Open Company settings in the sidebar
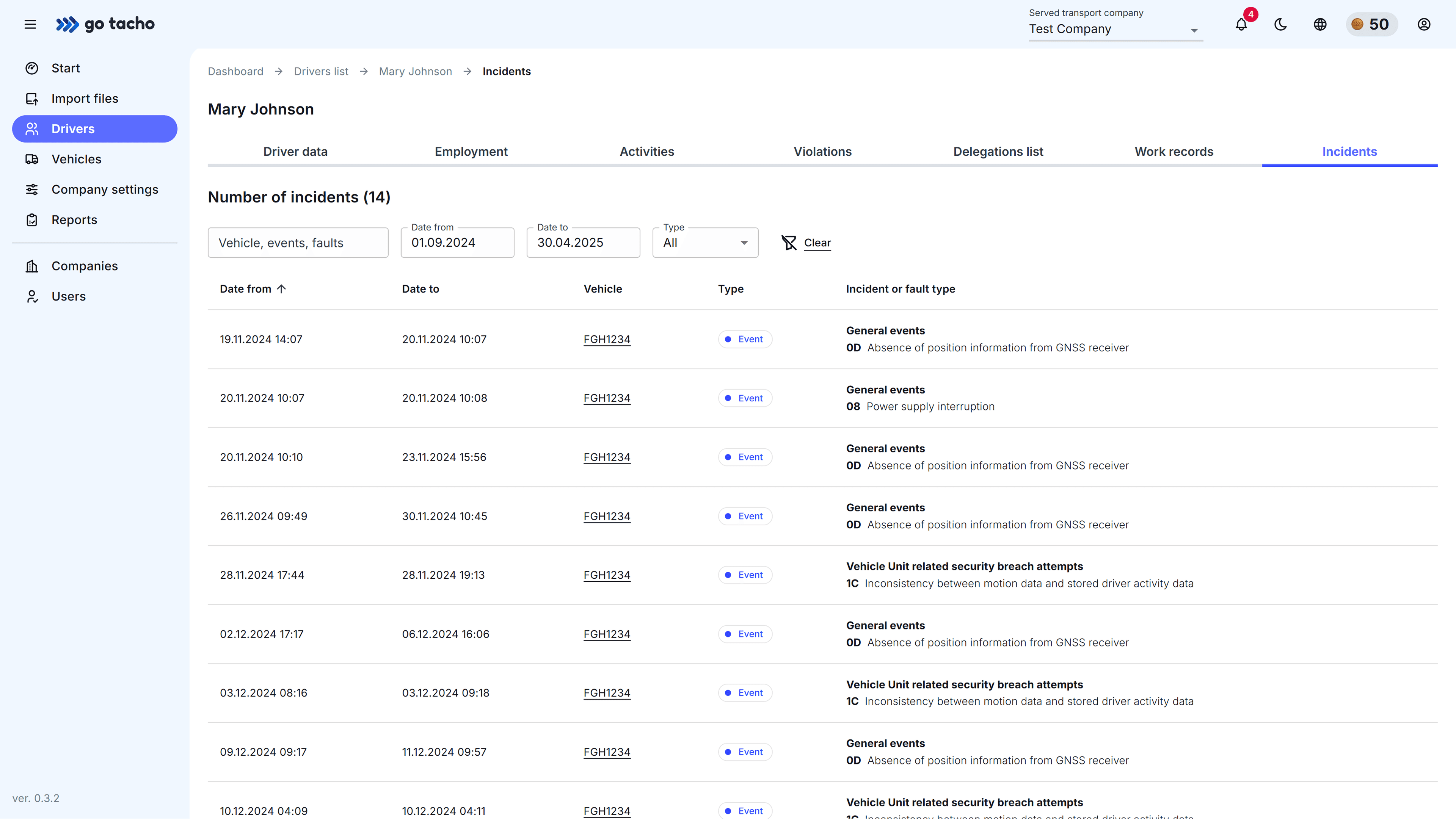 94,190
